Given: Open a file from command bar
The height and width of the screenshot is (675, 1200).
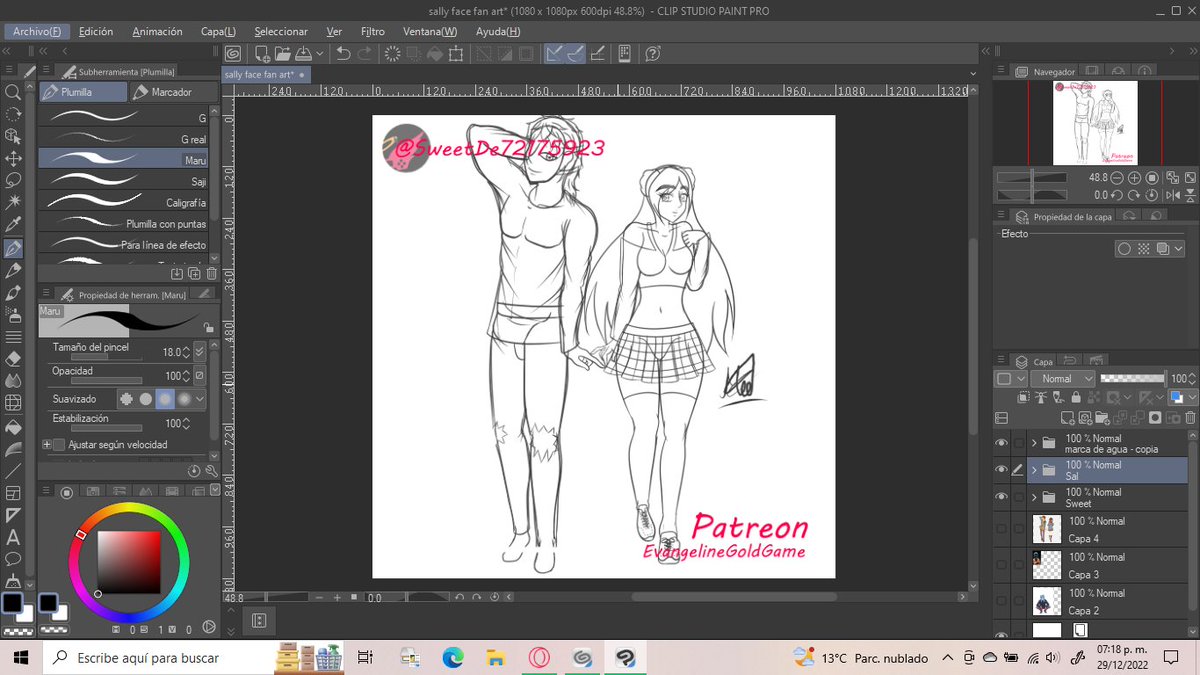Looking at the screenshot, I should (282, 54).
